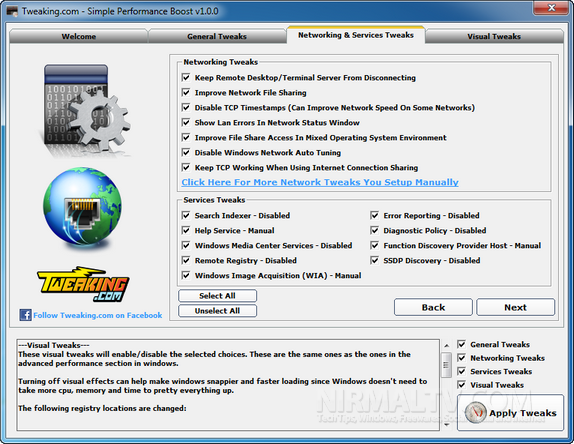Image resolution: width=574 pixels, height=444 pixels.
Task: Toggle Function Discovery Provider Host checkbox
Action: pyautogui.click(x=374, y=245)
